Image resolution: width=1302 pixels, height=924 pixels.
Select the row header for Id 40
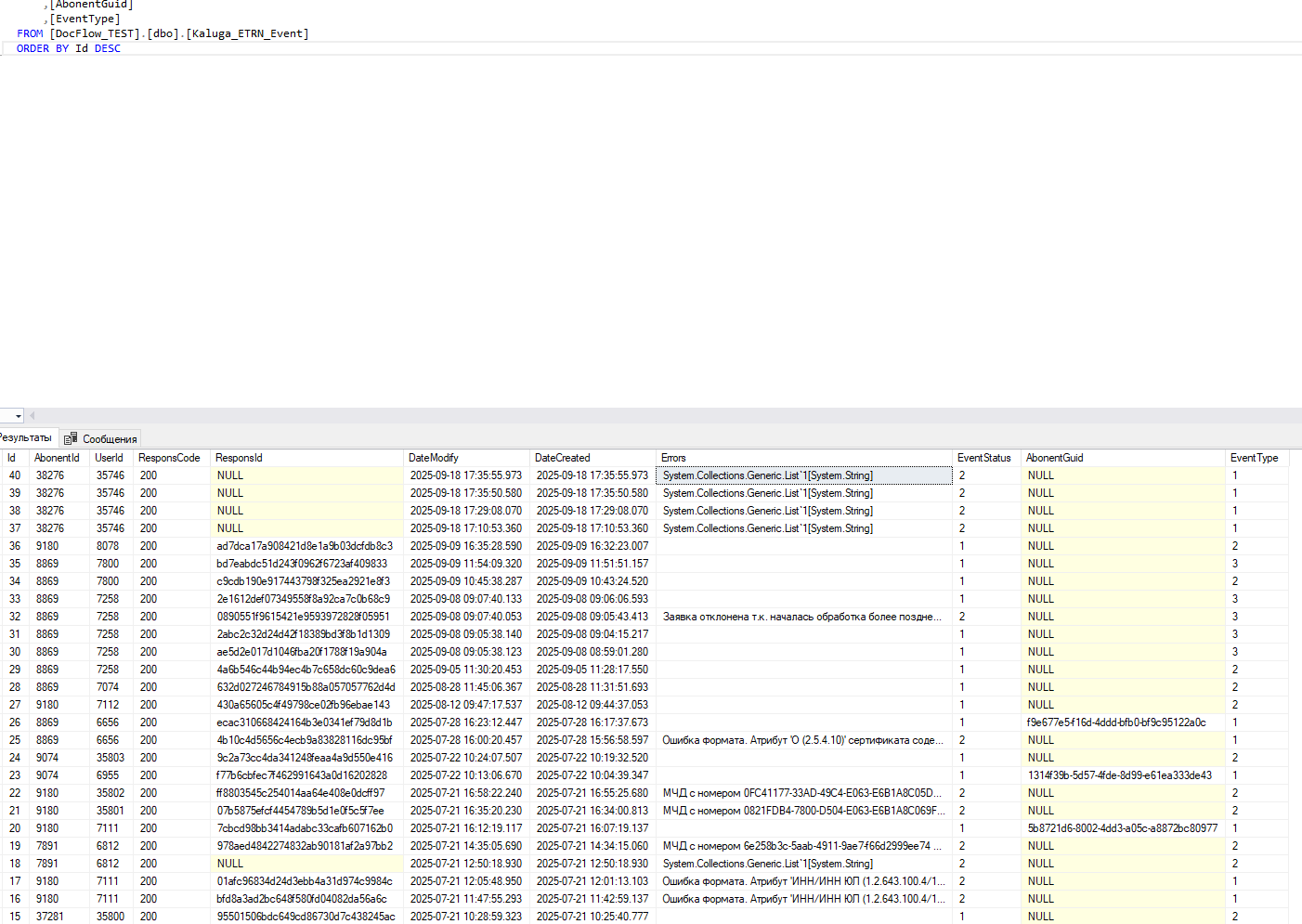click(15, 475)
